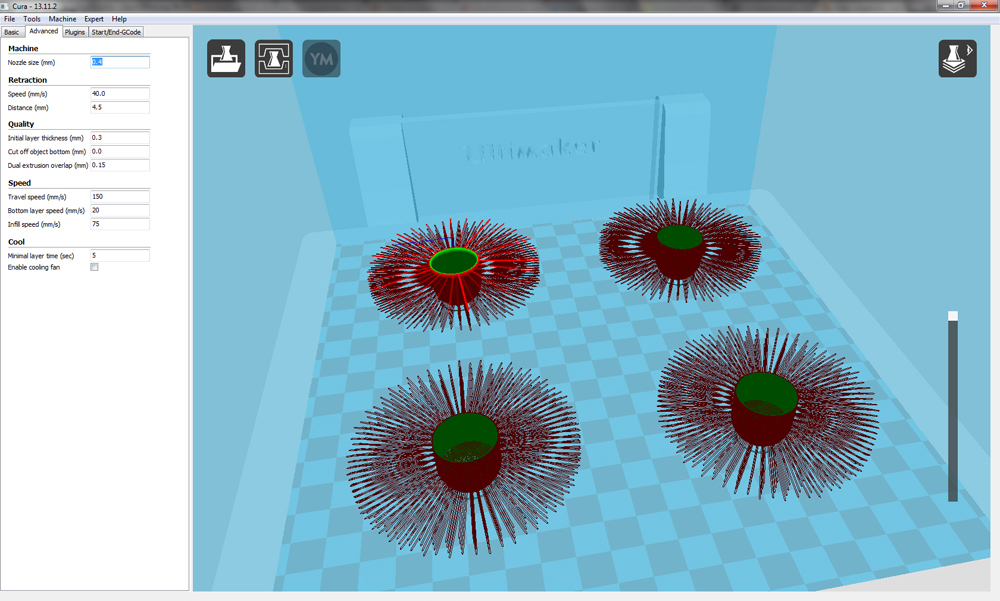
Task: Click the YM YouMagine share icon
Action: point(321,59)
